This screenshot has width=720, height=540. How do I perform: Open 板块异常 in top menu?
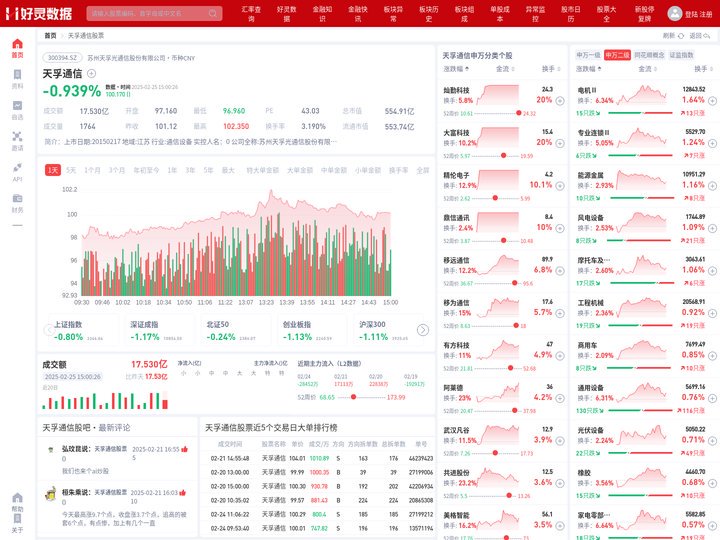pyautogui.click(x=394, y=14)
